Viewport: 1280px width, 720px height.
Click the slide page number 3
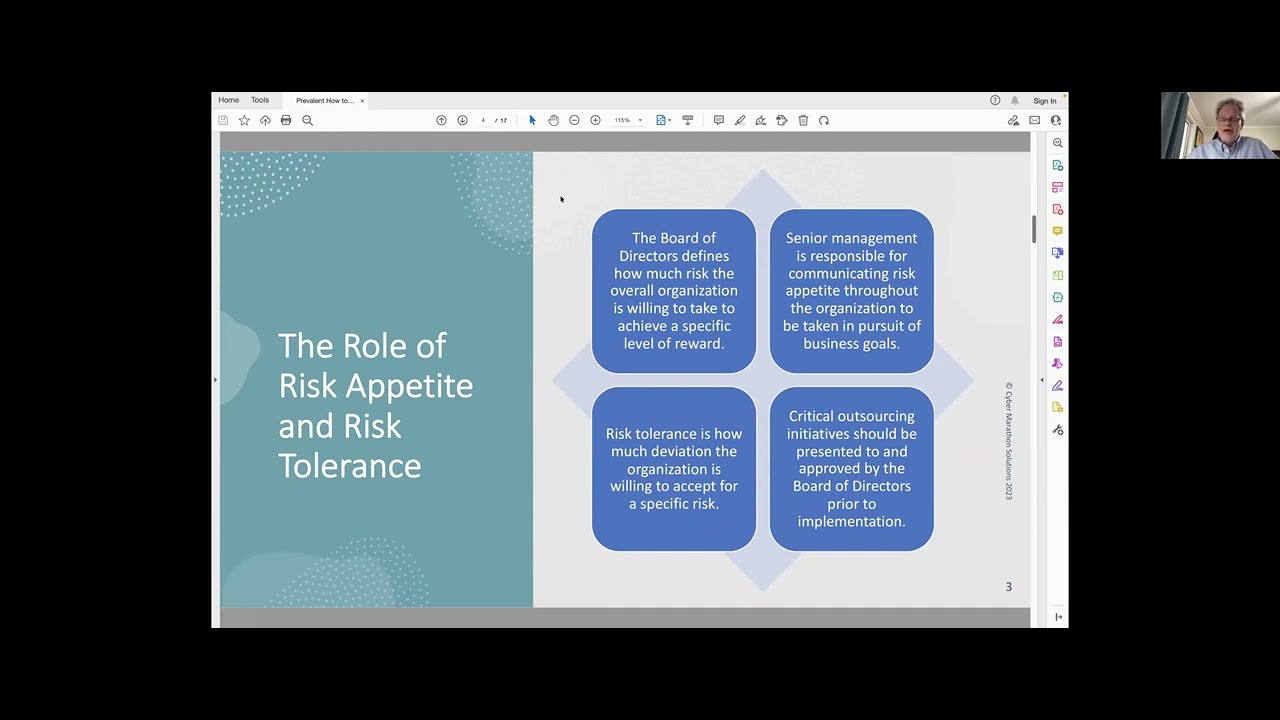[x=1008, y=587]
